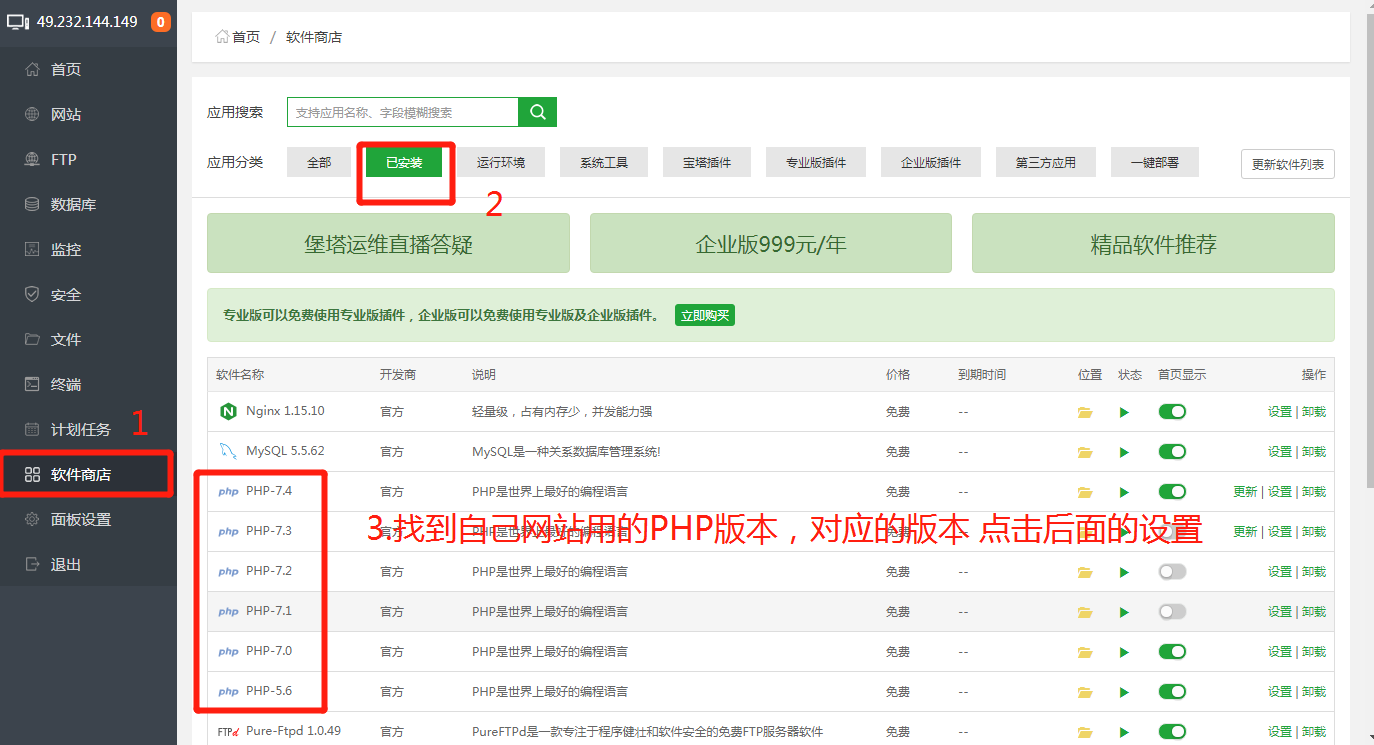Screen dimensions: 1374x745
Task: Open 文件 in the sidebar
Action: pos(88,339)
